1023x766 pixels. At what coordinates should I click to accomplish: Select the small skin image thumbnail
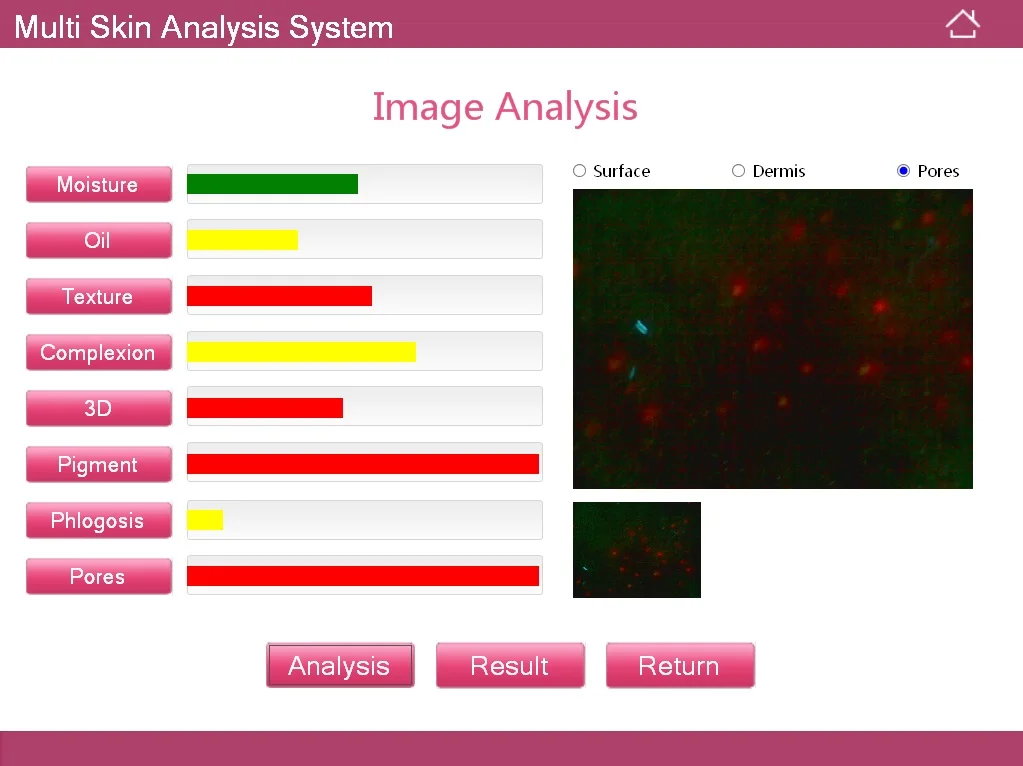[637, 549]
